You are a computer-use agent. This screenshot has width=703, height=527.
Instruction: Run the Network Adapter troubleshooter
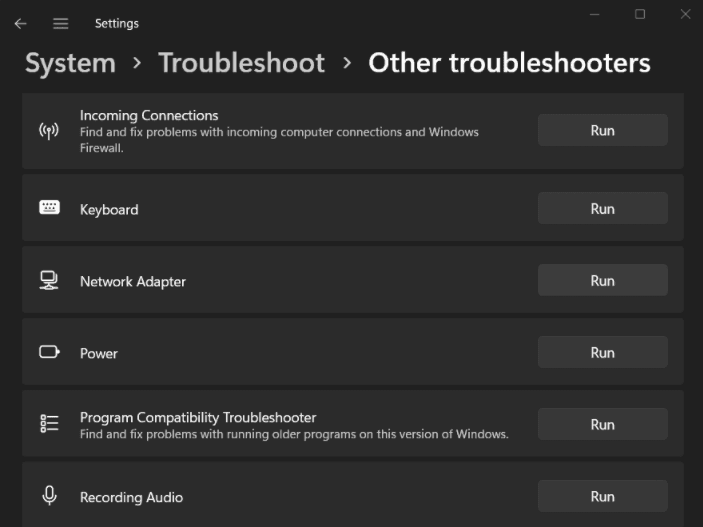(x=603, y=280)
